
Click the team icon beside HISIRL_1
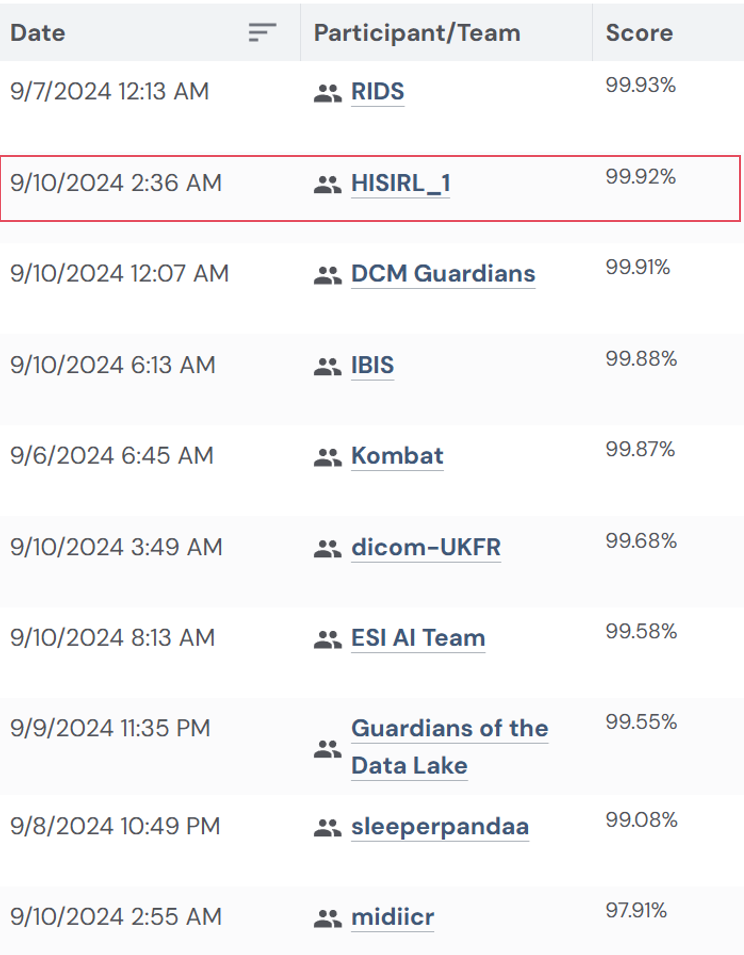[x=327, y=185]
